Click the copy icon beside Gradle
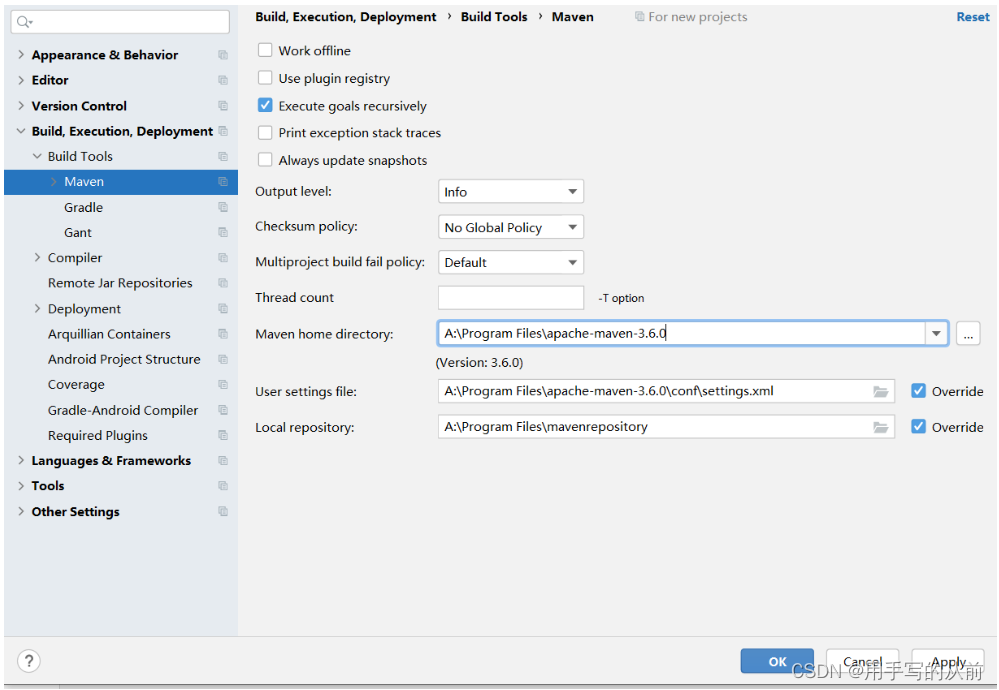The width and height of the screenshot is (999, 690). tap(223, 207)
